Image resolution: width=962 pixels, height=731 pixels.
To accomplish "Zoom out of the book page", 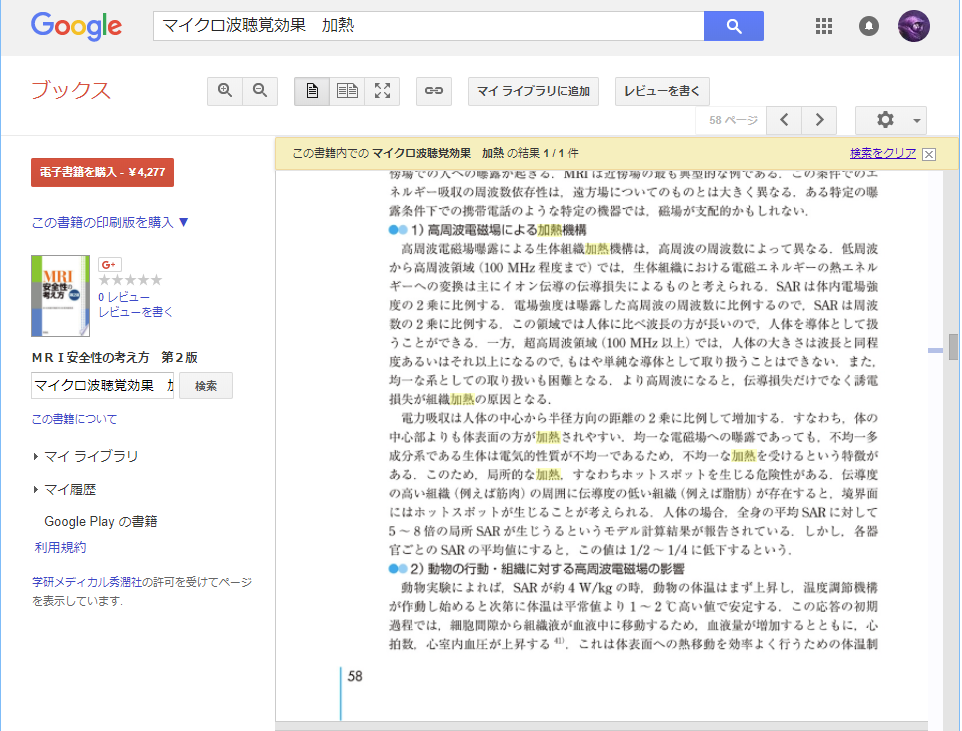I will tap(260, 91).
